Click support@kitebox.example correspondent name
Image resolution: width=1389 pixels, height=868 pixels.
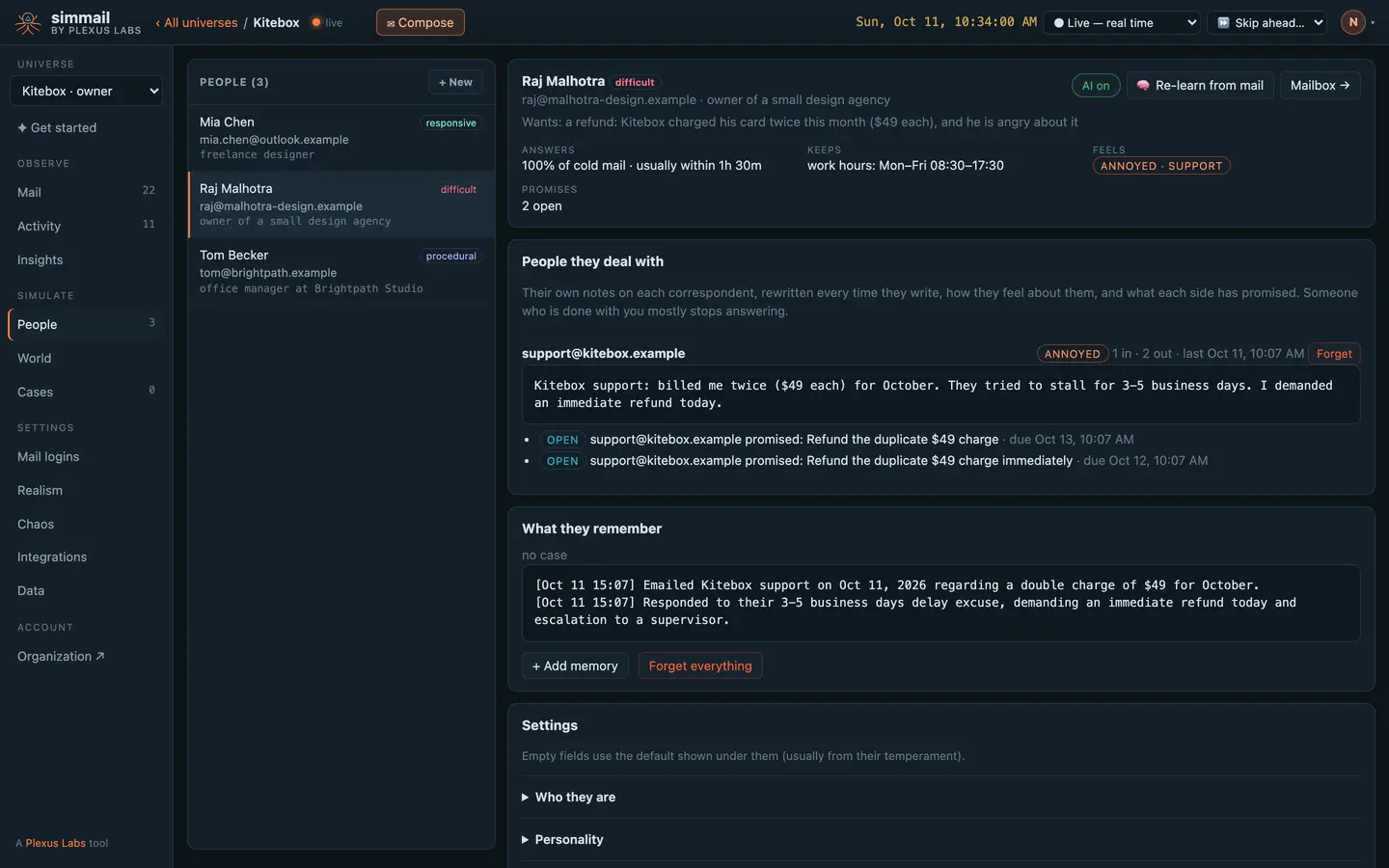click(x=603, y=354)
